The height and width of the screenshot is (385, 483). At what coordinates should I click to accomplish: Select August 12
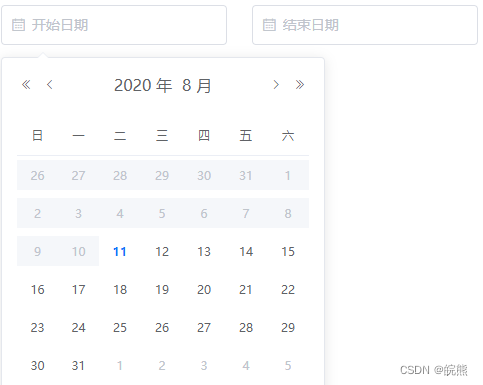click(162, 251)
